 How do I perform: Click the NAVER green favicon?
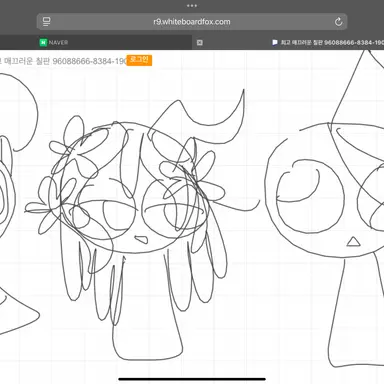click(x=43, y=42)
